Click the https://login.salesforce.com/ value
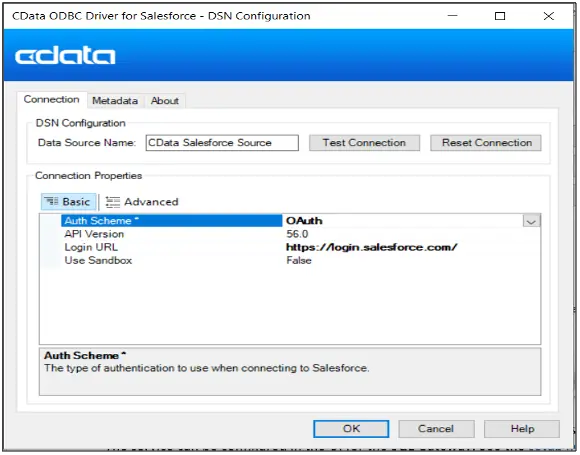The image size is (580, 455). click(372, 247)
